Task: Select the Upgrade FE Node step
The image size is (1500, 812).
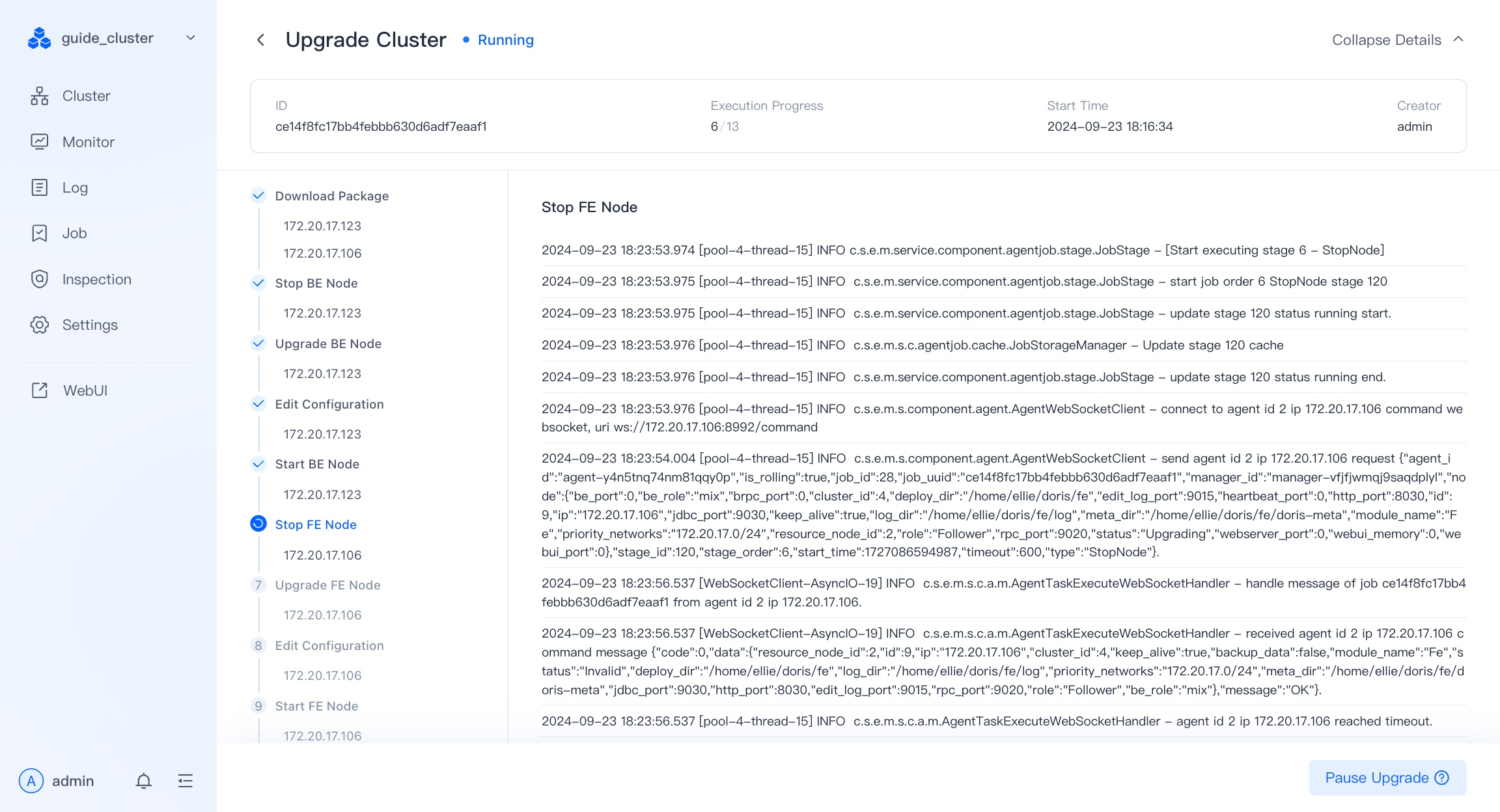Action: 327,585
